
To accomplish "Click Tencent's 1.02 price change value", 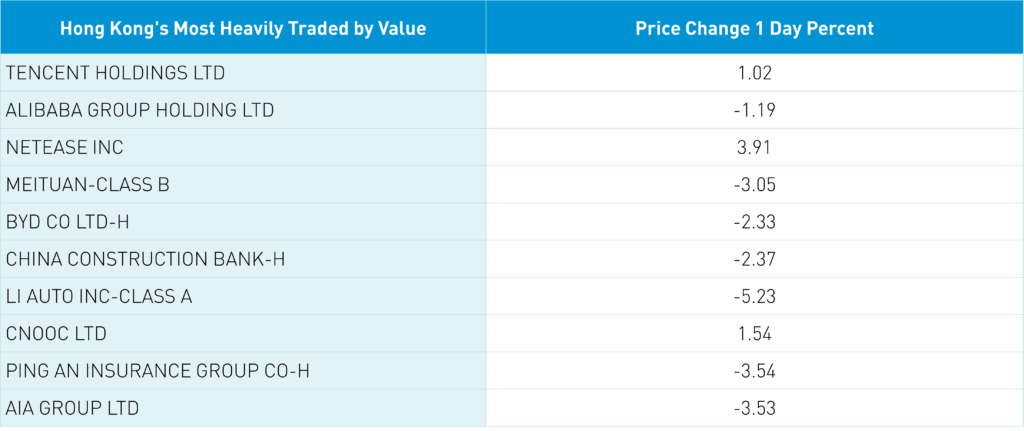I will point(754,73).
